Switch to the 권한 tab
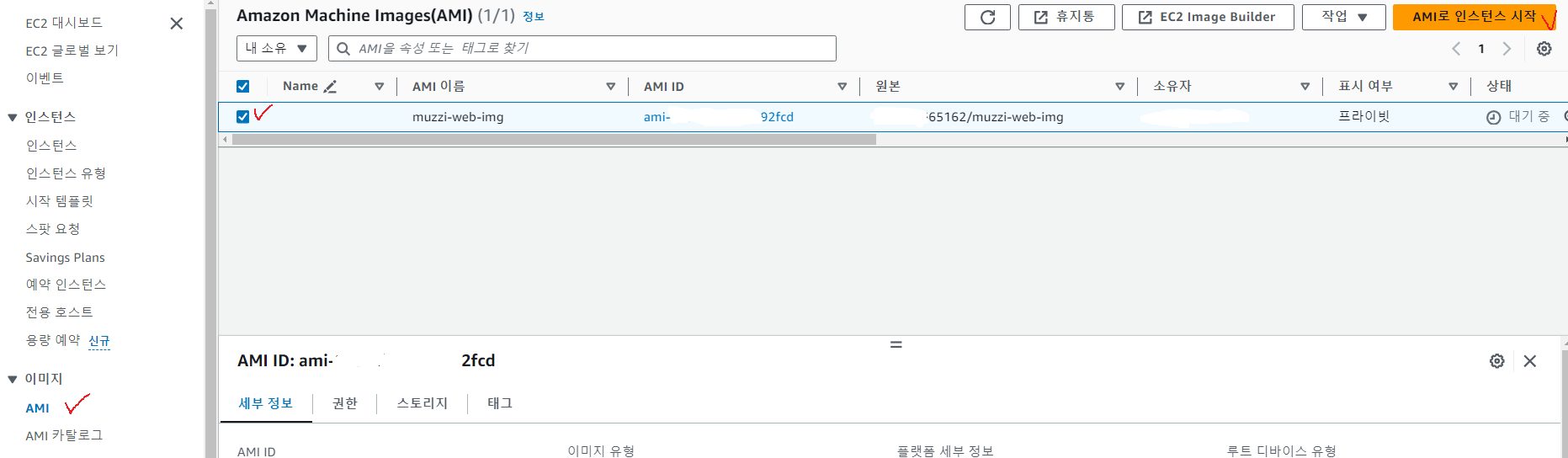 click(x=345, y=403)
